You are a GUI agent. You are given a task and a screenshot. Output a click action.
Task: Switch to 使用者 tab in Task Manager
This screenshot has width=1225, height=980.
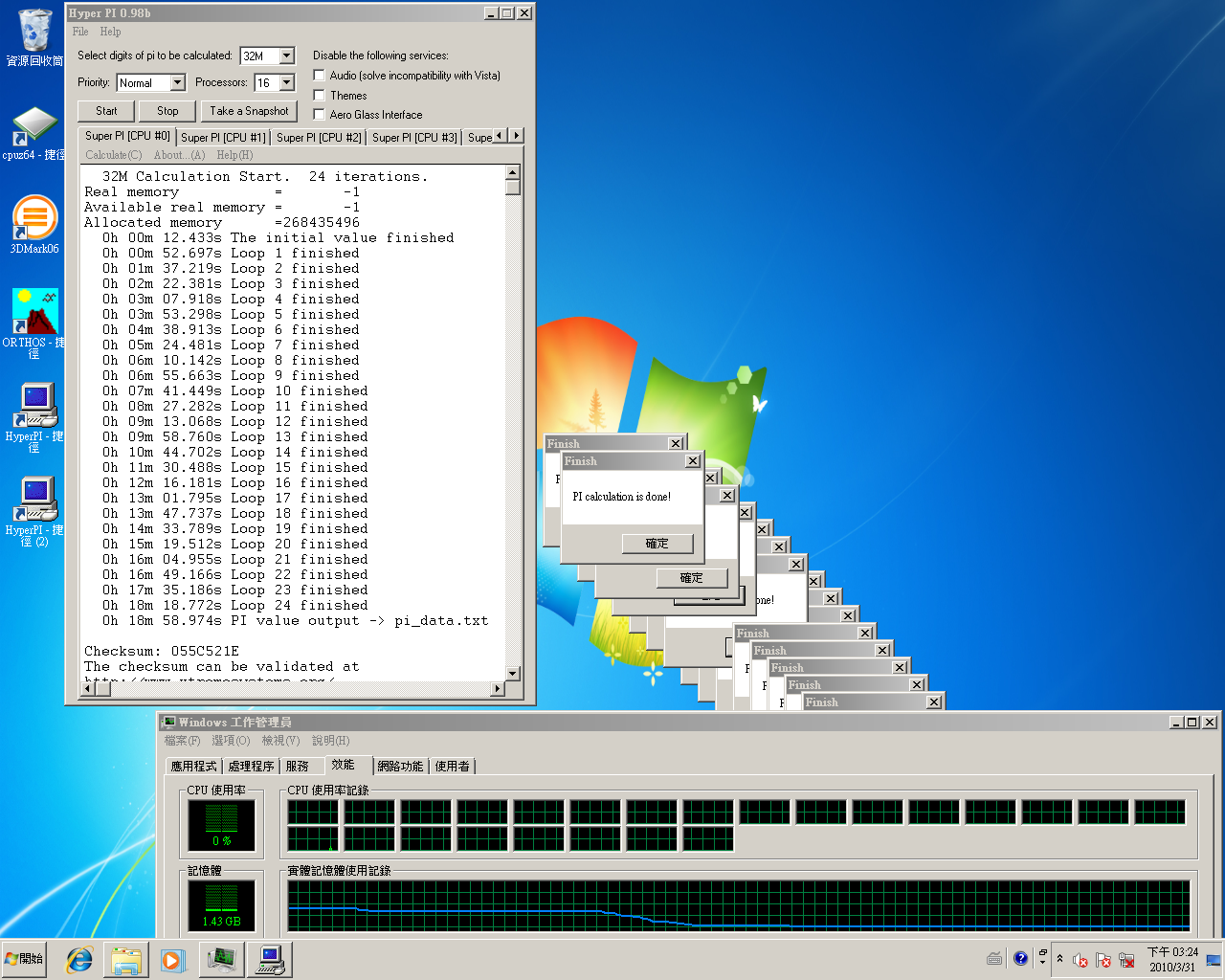453,767
